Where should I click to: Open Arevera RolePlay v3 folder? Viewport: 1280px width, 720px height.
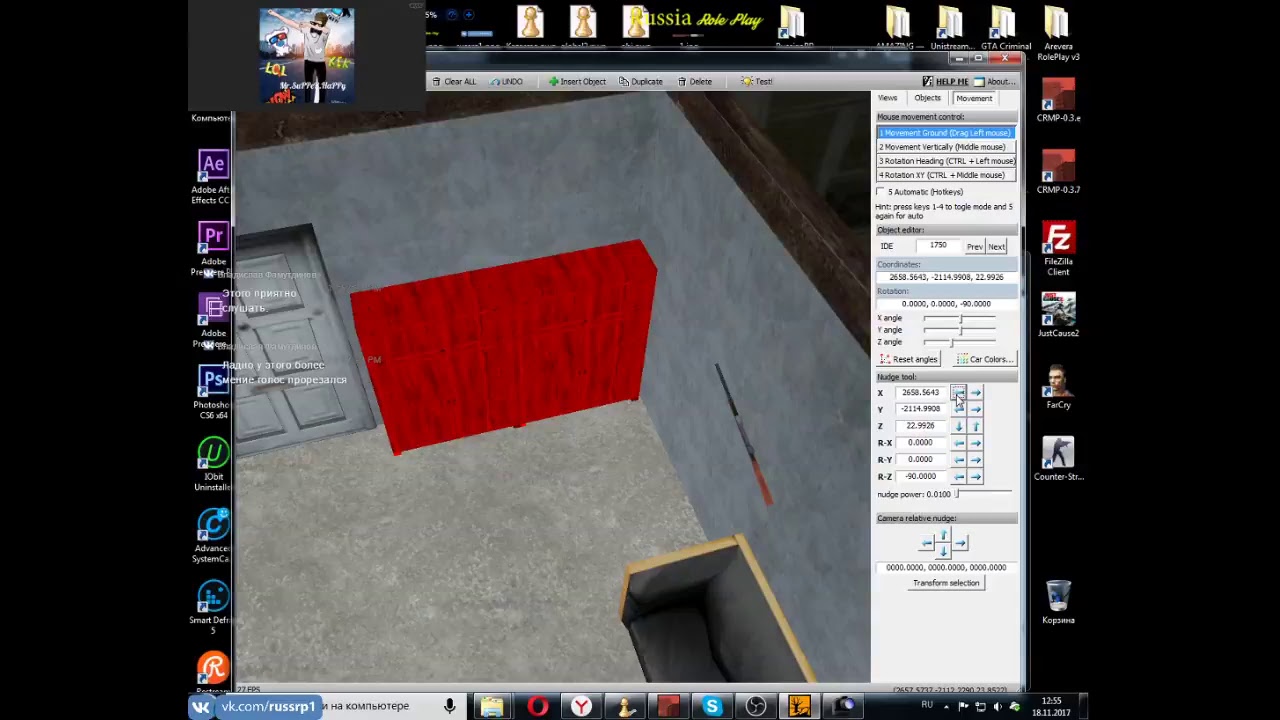[1058, 33]
